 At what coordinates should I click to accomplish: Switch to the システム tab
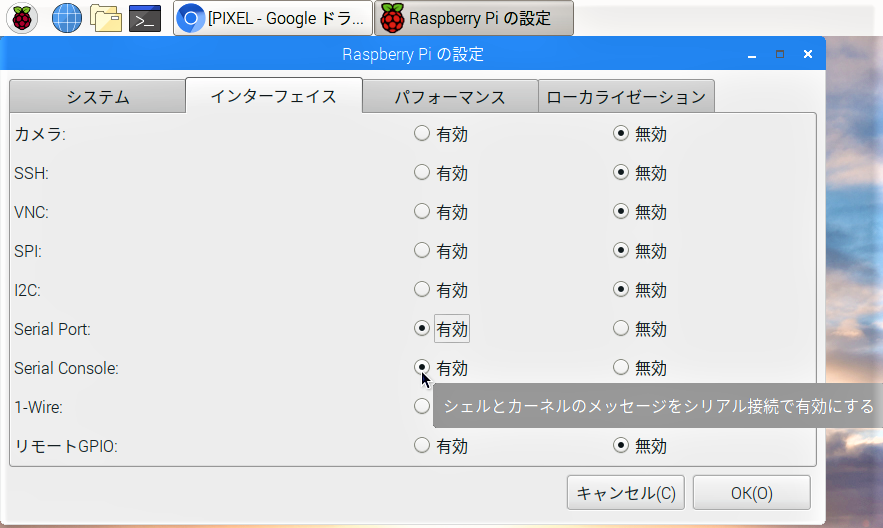97,97
